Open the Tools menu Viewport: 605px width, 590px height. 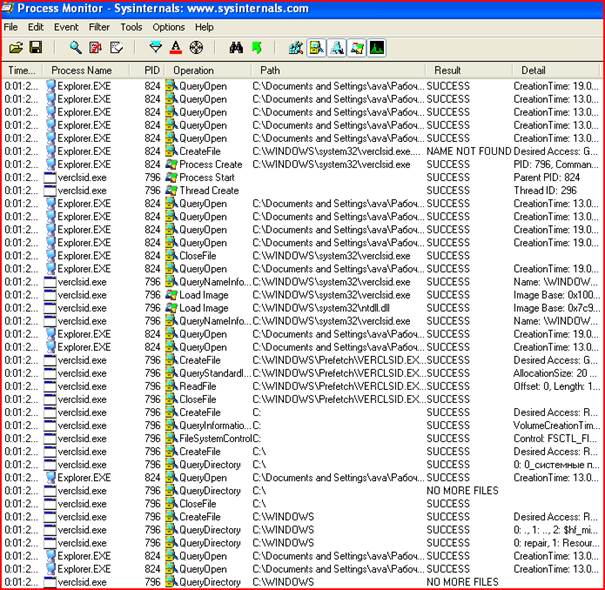tap(131, 27)
